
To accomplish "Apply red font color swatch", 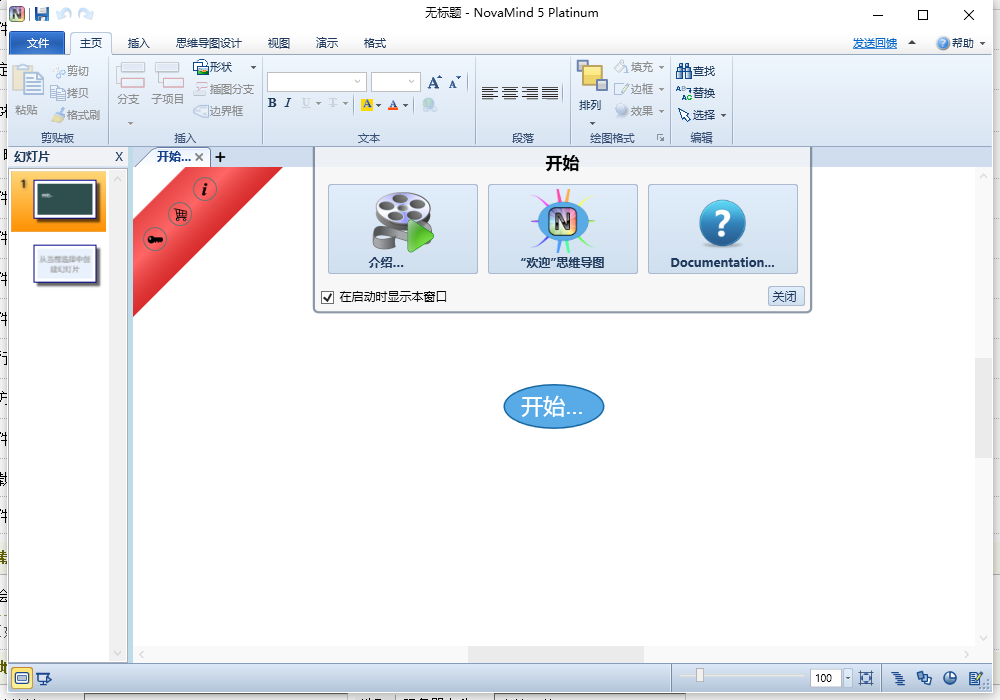I will coord(393,105).
